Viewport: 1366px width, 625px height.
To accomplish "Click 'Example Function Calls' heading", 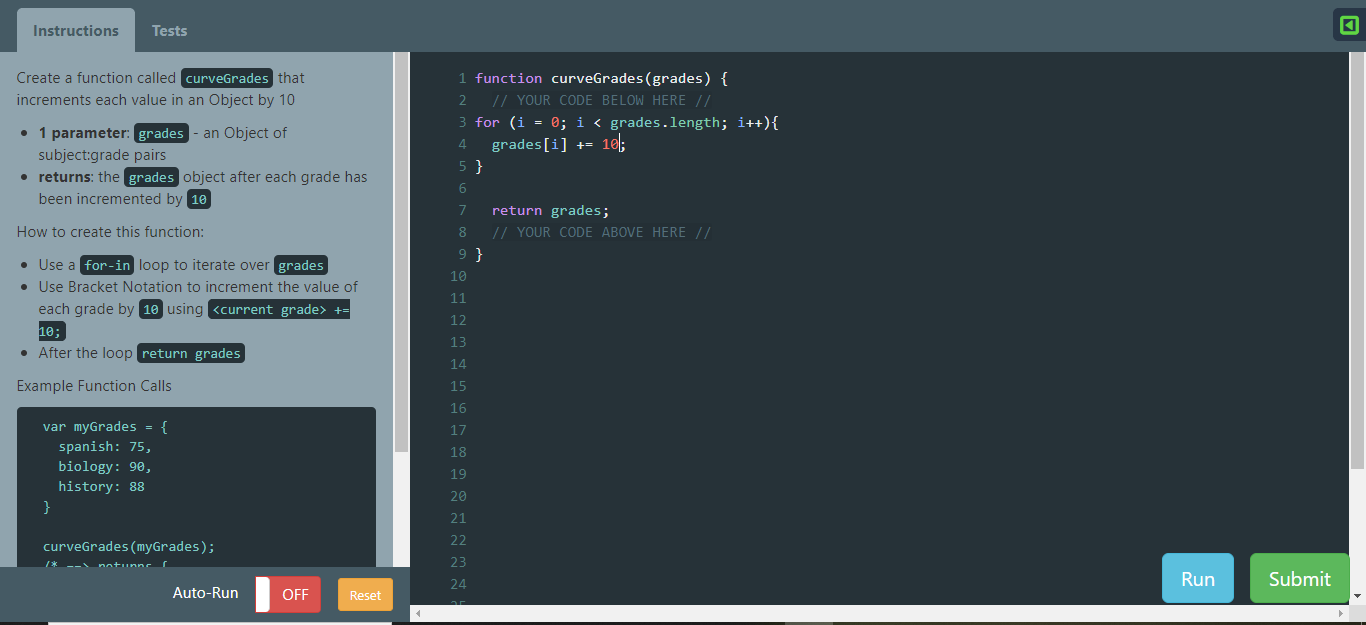I will coord(94,386).
